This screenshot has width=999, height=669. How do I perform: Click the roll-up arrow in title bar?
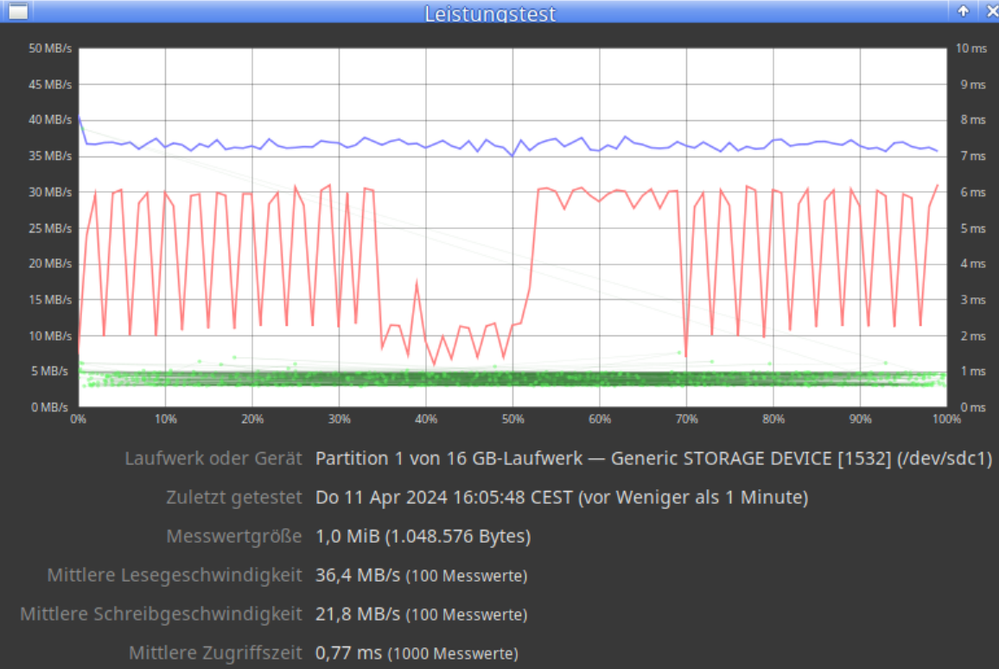963,11
